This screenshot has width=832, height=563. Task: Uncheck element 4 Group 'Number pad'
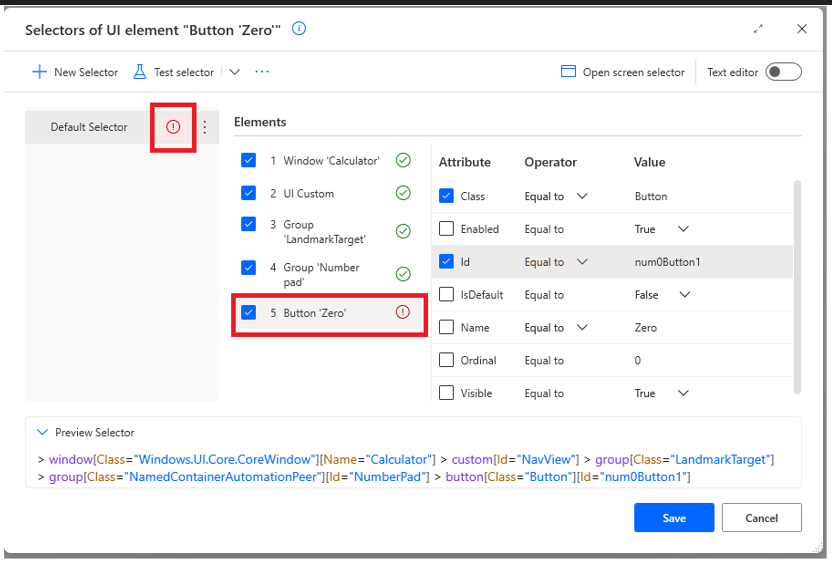[248, 267]
